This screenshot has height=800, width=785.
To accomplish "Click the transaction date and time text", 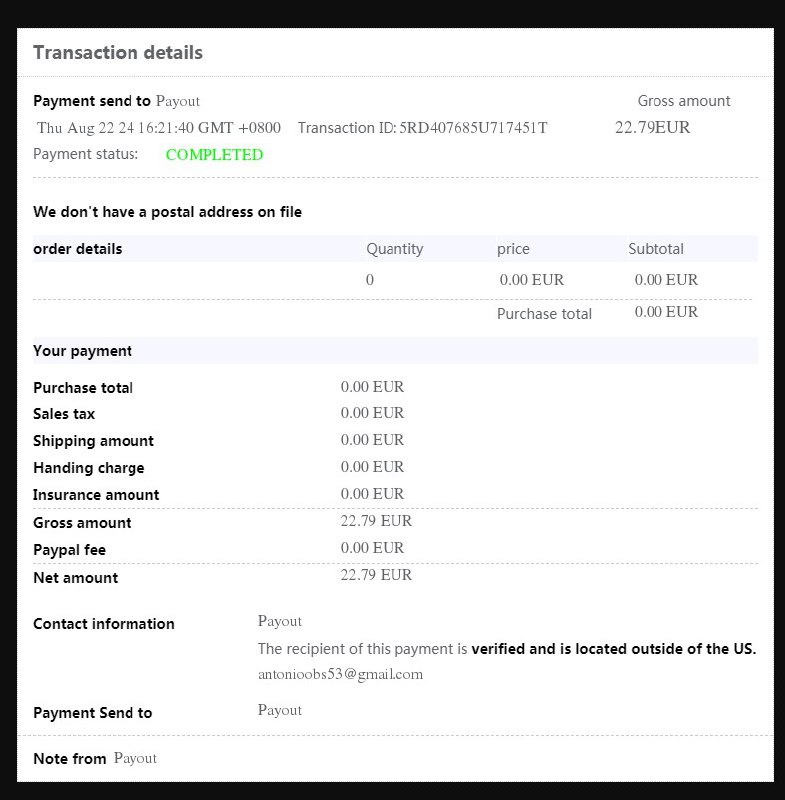I will pos(159,128).
